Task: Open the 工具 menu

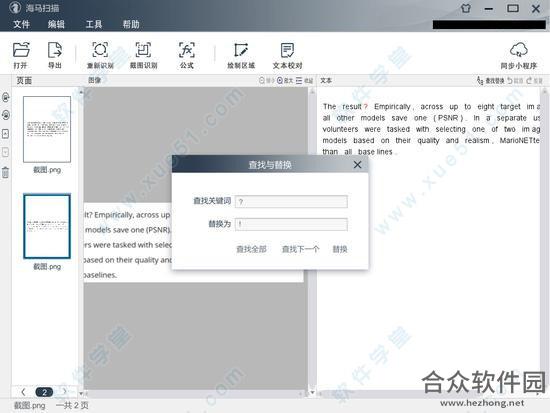Action: 94,24
